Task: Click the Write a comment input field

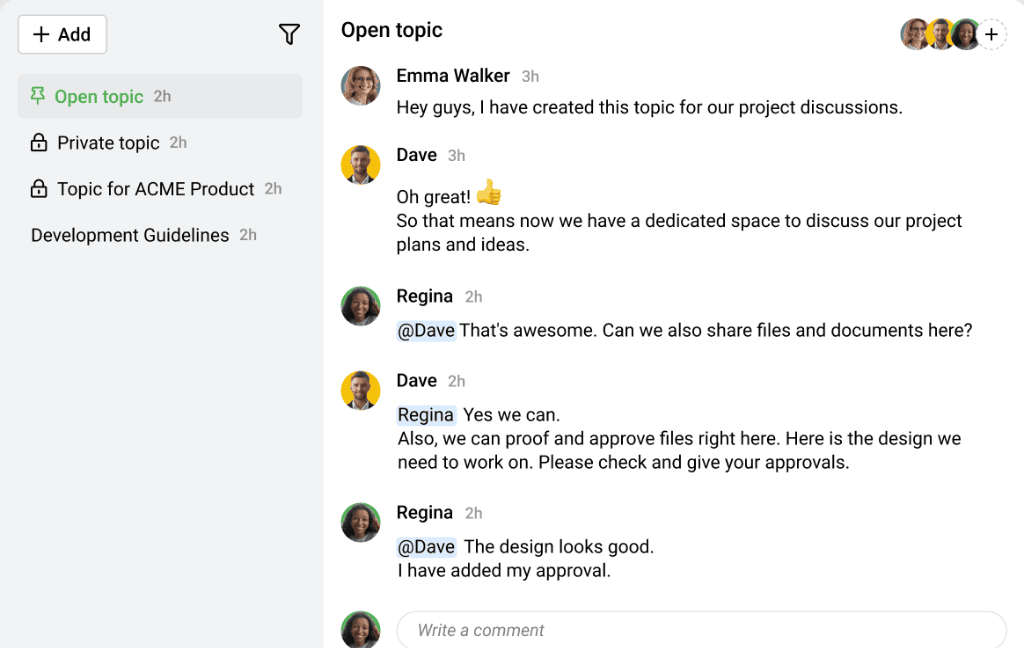Action: click(x=701, y=630)
